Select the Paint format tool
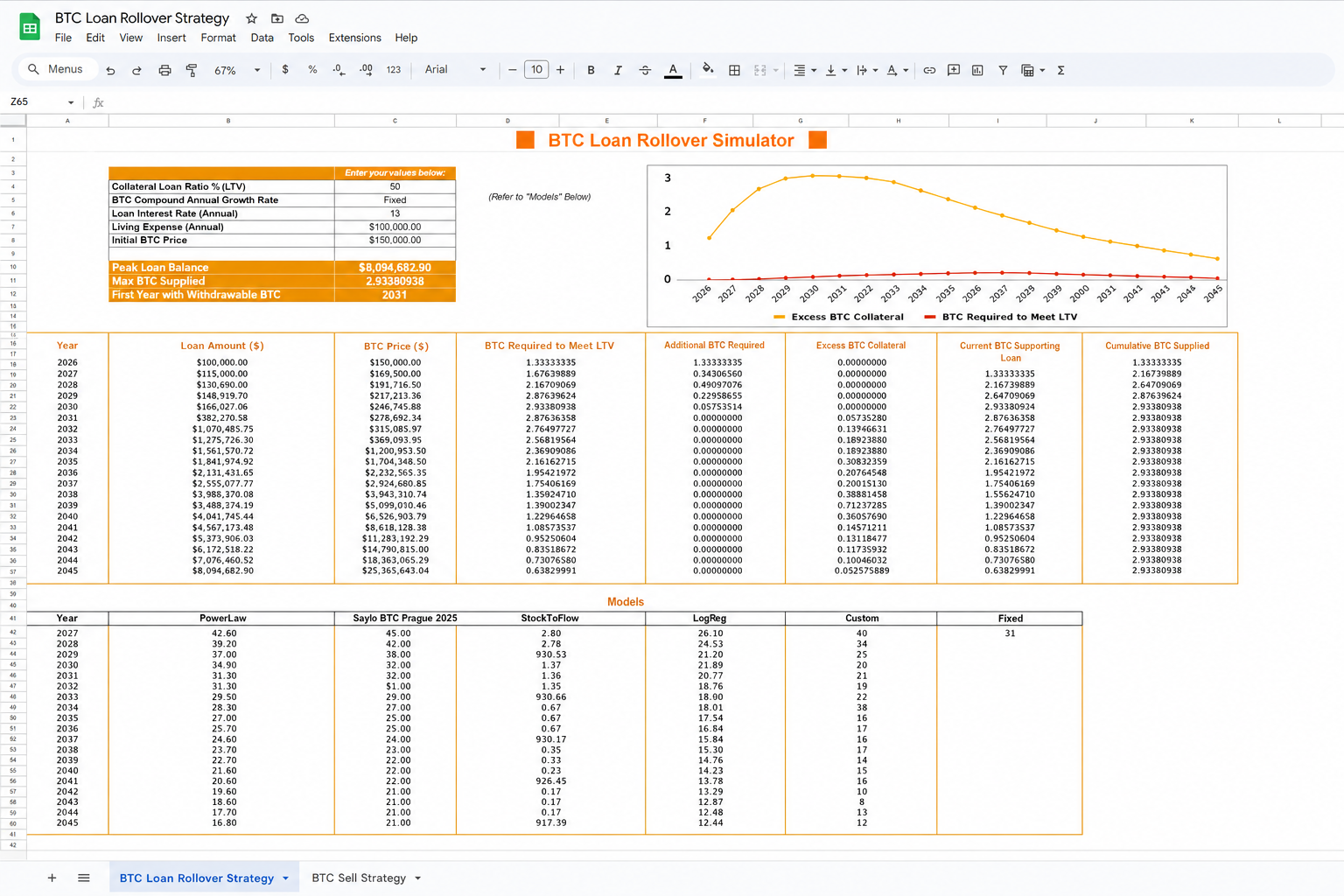This screenshot has width=1344, height=896. 192,70
